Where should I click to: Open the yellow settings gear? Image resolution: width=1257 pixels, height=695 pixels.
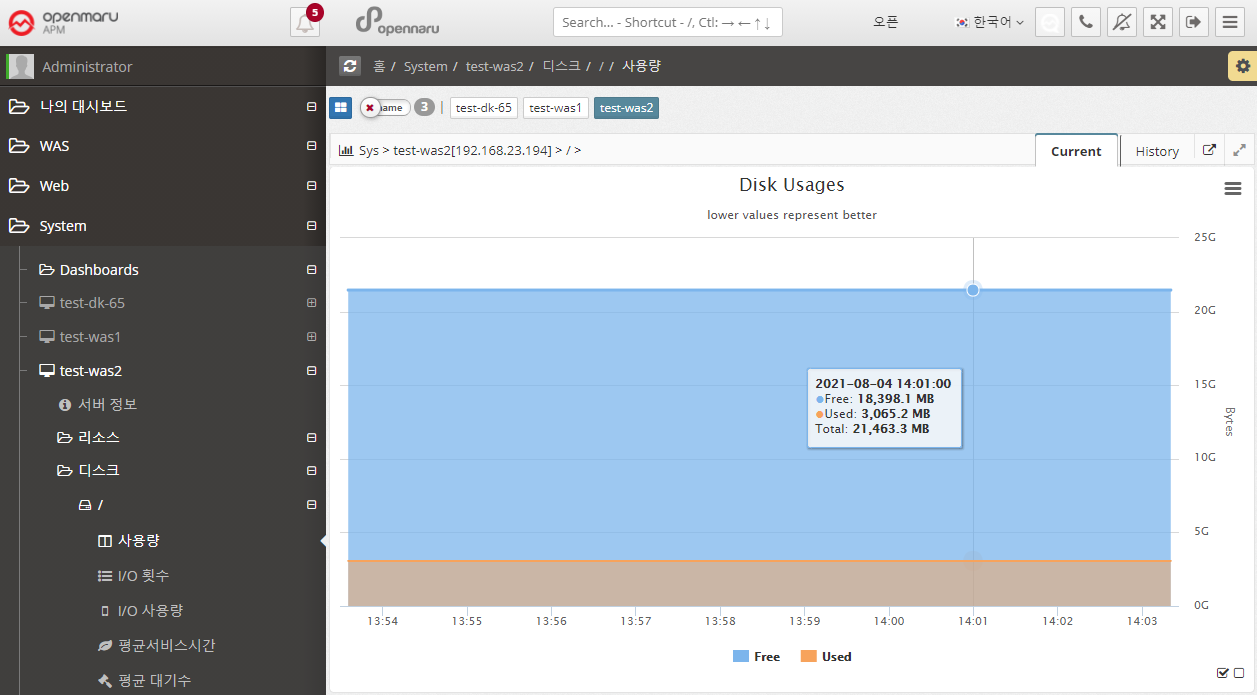click(1242, 66)
